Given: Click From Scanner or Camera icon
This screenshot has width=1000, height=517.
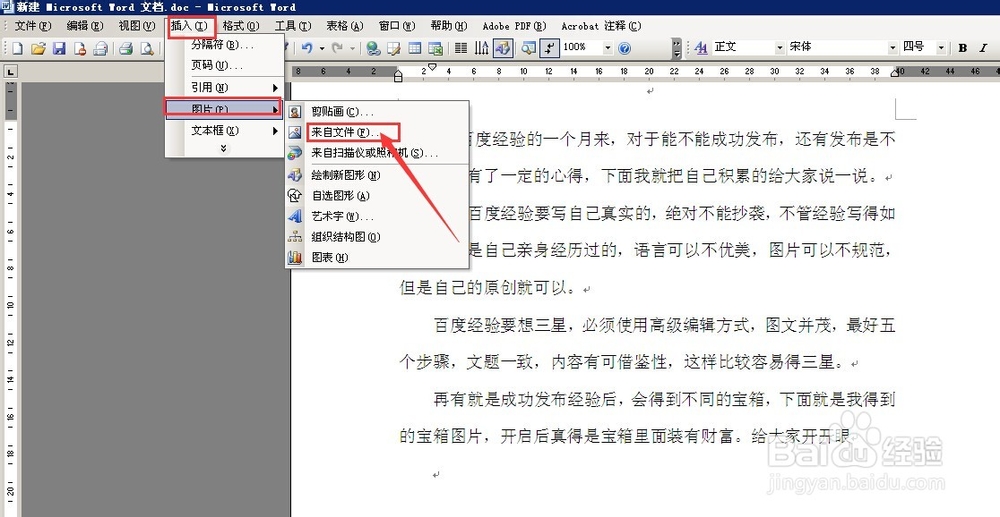Looking at the screenshot, I should click(x=295, y=153).
